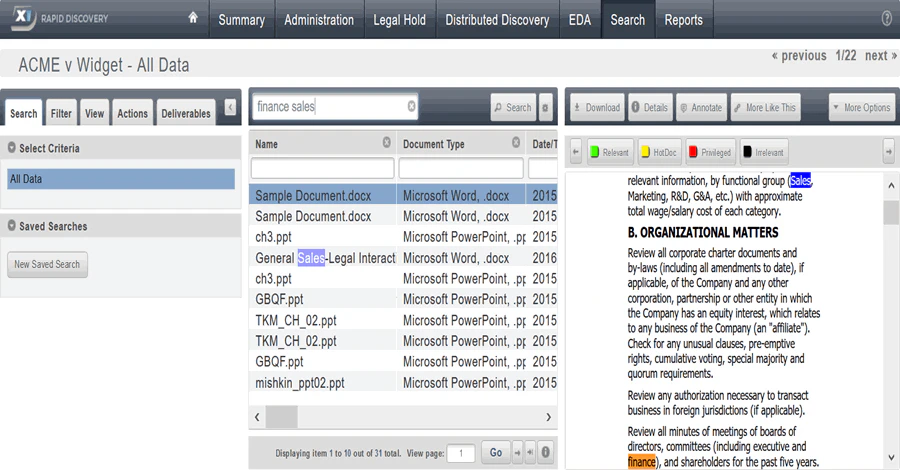Tag document as Relevant (green)
This screenshot has width=900, height=470.
tap(610, 152)
